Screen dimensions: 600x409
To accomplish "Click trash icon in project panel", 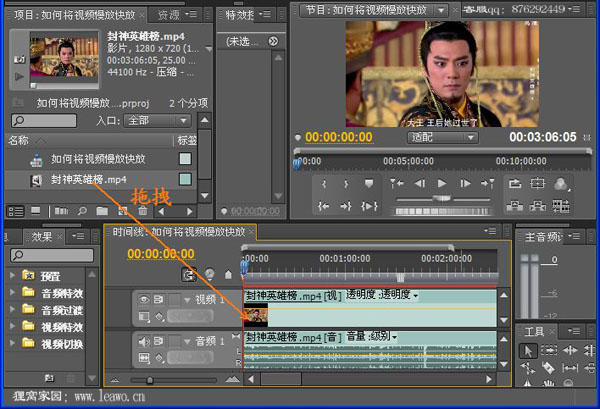I will (x=143, y=211).
